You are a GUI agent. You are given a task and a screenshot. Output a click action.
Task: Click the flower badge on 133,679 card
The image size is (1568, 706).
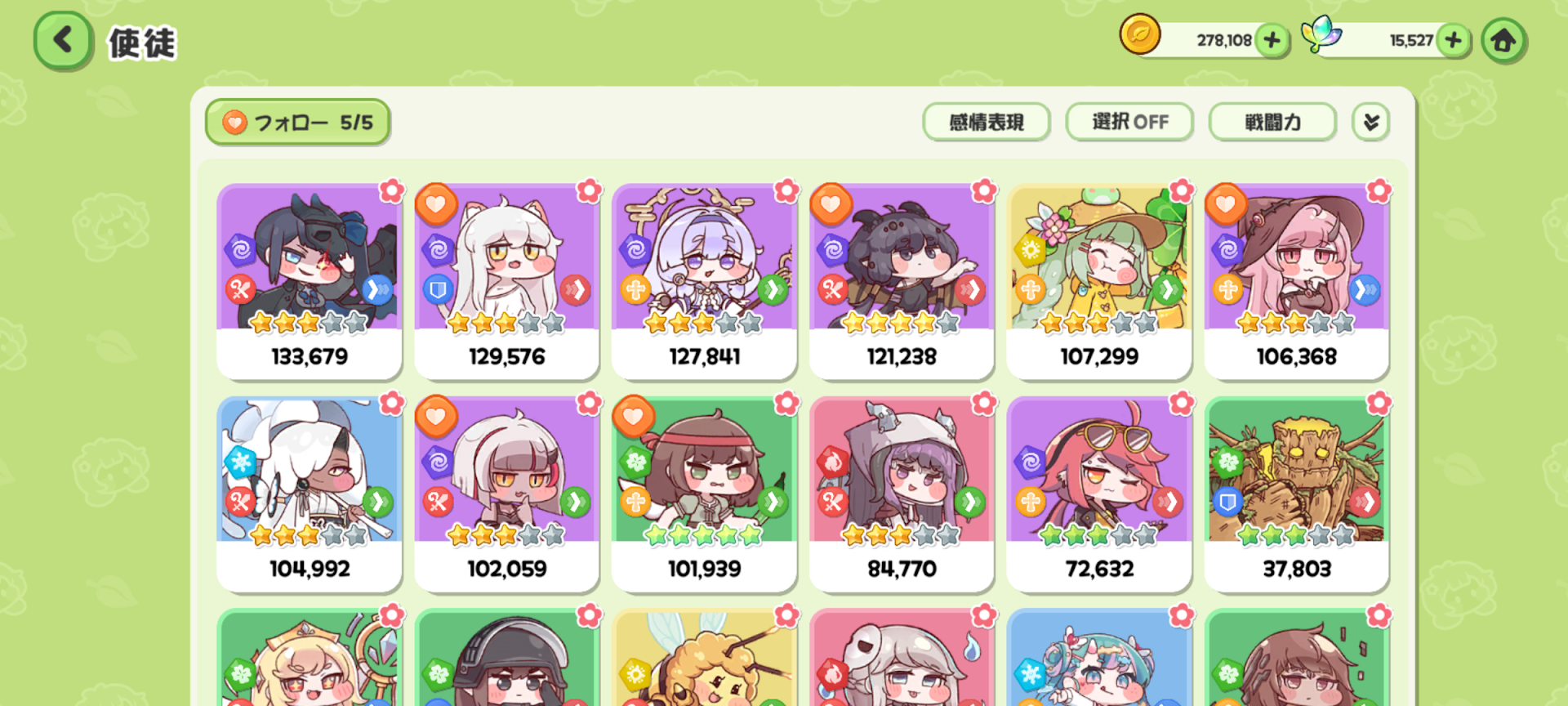coord(392,191)
